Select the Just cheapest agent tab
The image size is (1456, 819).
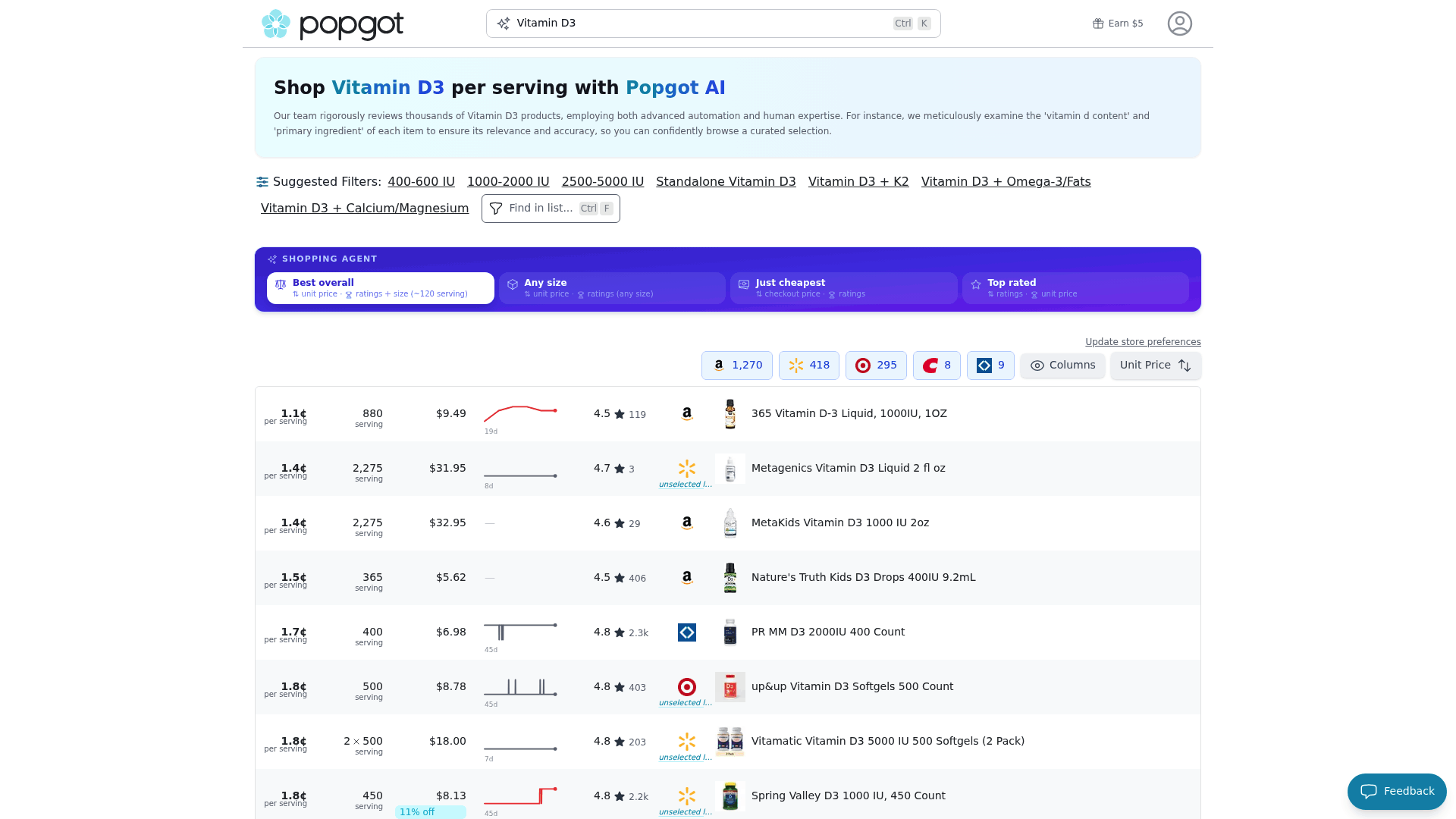pyautogui.click(x=843, y=288)
